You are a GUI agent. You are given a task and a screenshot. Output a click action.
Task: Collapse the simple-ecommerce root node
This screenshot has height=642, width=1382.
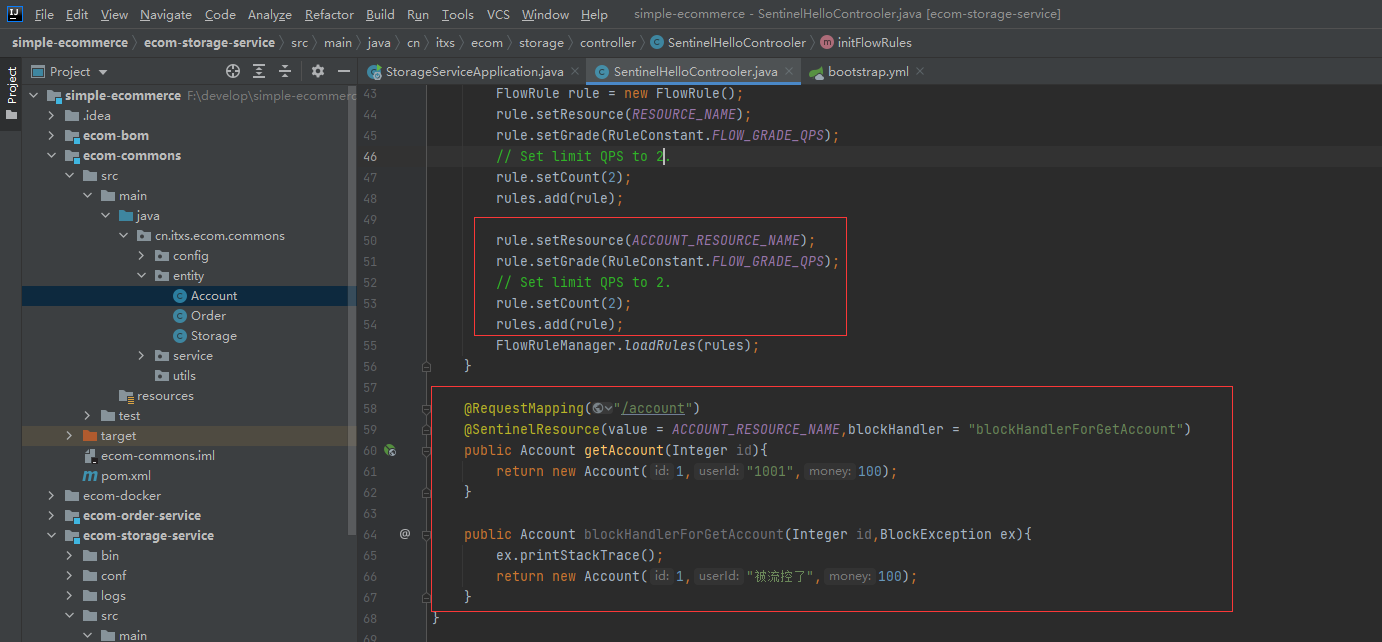[x=33, y=96]
